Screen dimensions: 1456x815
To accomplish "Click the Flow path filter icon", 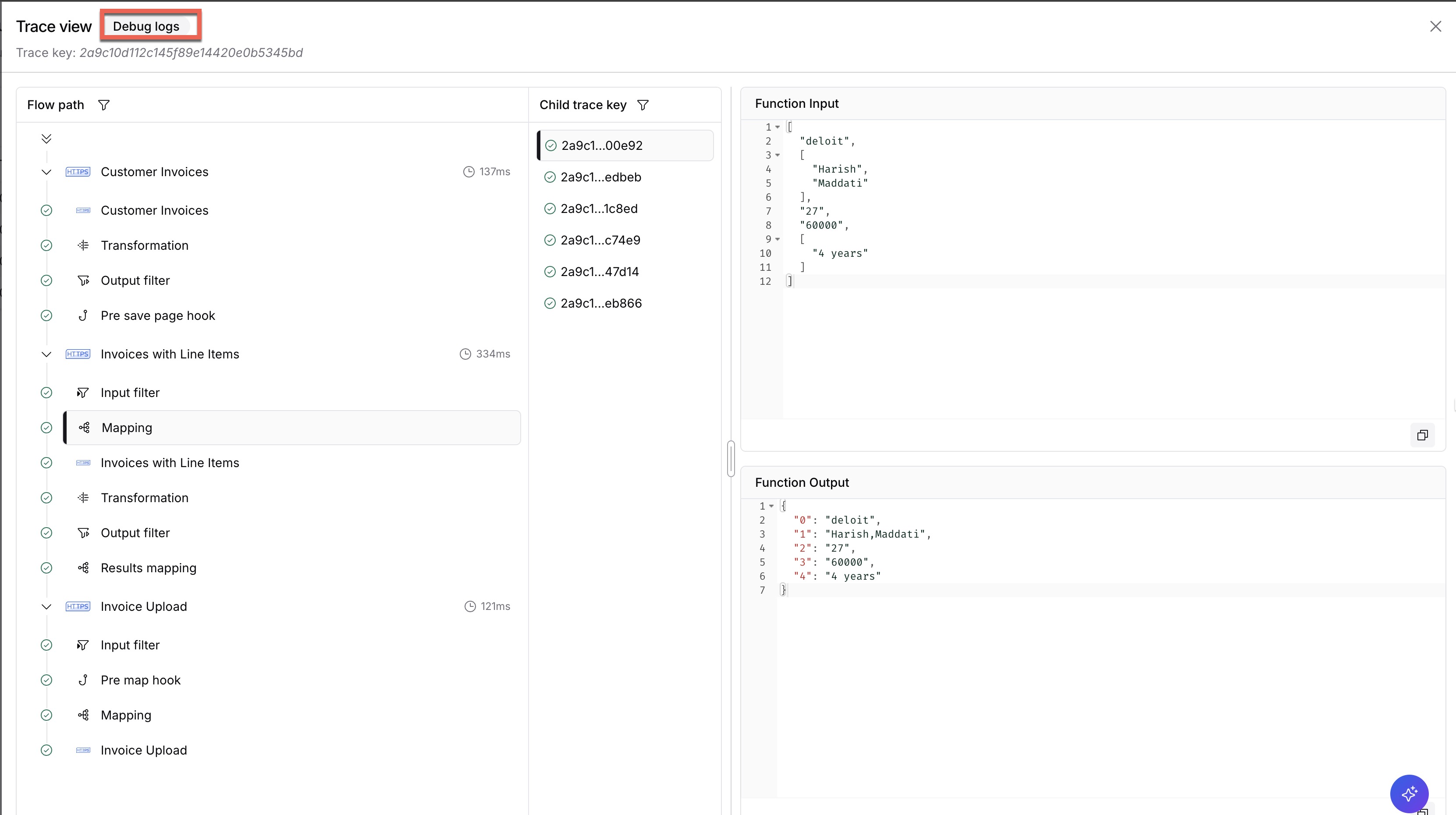I will point(103,105).
